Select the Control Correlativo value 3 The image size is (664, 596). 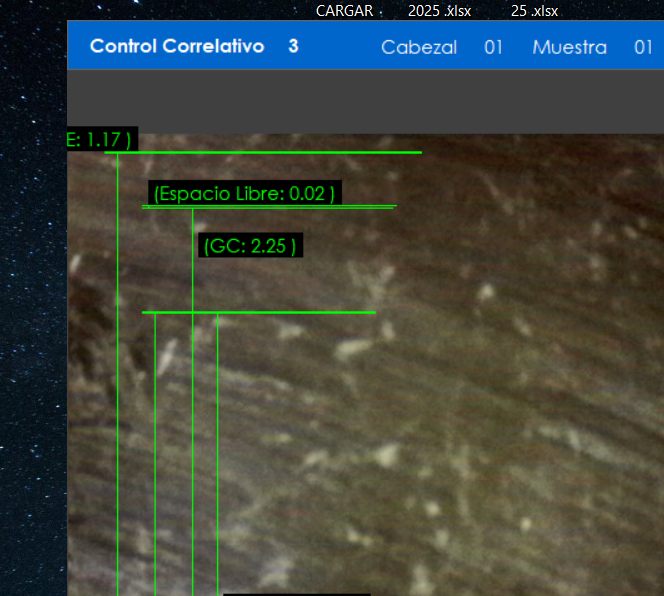pyautogui.click(x=293, y=47)
